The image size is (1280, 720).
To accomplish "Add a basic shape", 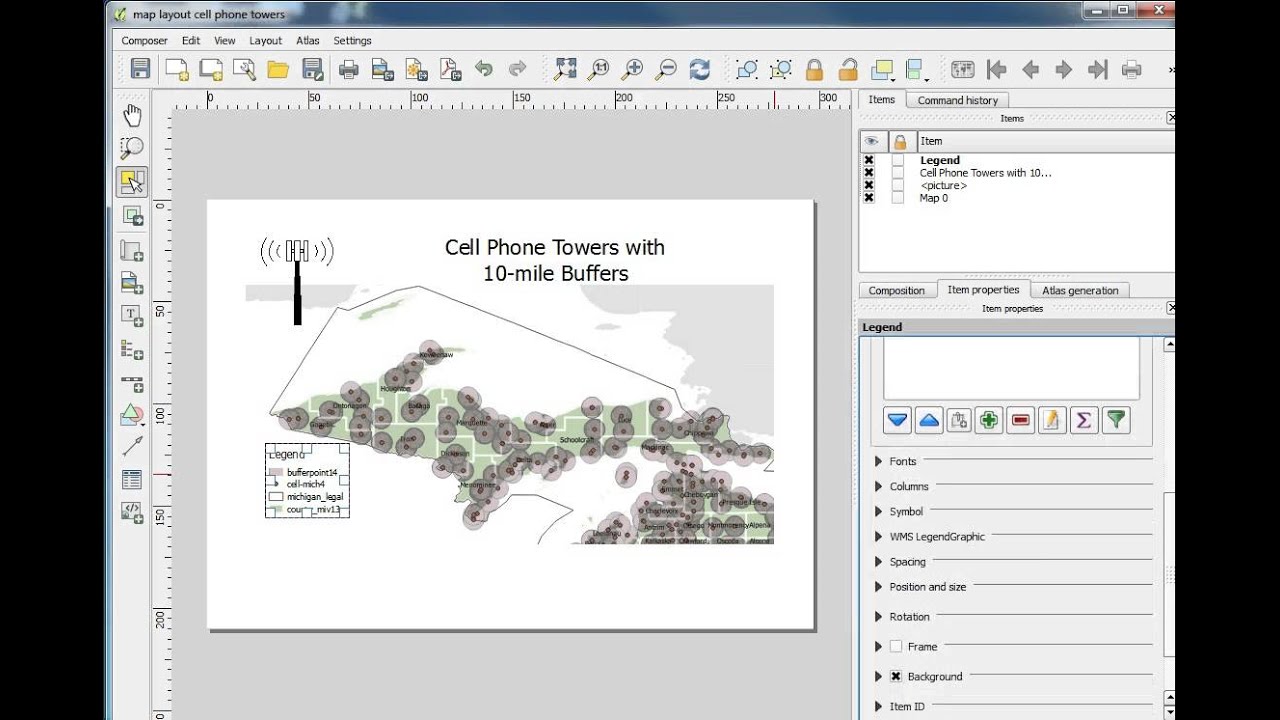I will click(x=132, y=414).
